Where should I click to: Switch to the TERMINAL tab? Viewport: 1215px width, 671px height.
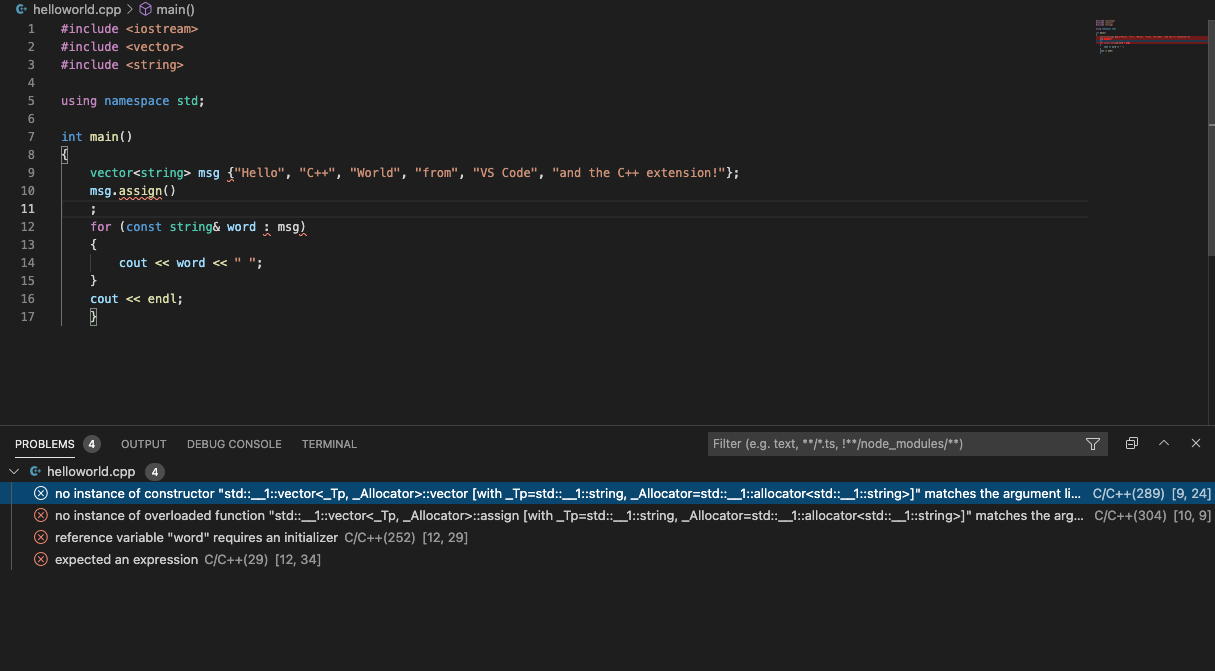(328, 444)
